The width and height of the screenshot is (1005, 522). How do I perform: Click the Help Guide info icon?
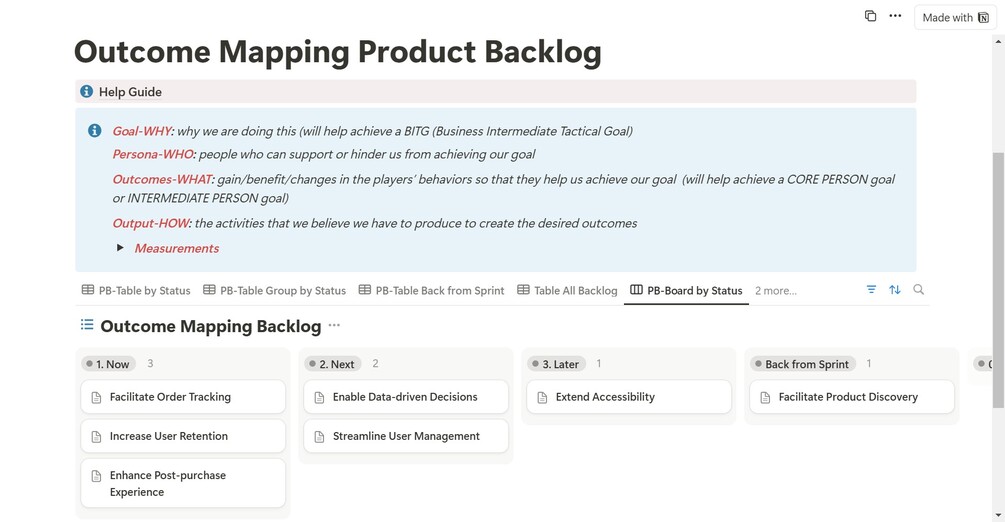click(x=86, y=92)
